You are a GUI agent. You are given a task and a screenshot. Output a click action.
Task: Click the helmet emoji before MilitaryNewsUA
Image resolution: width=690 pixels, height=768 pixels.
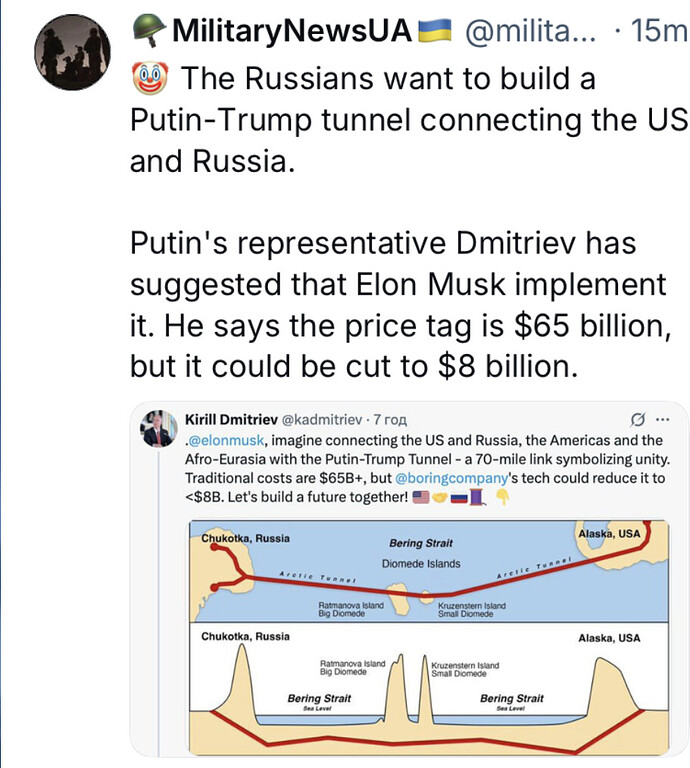coord(148,32)
